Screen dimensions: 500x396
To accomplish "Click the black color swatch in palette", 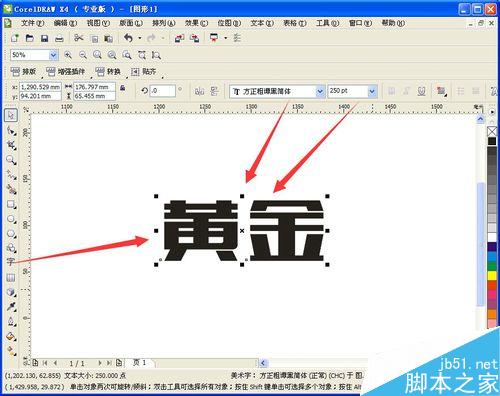I will [492, 141].
